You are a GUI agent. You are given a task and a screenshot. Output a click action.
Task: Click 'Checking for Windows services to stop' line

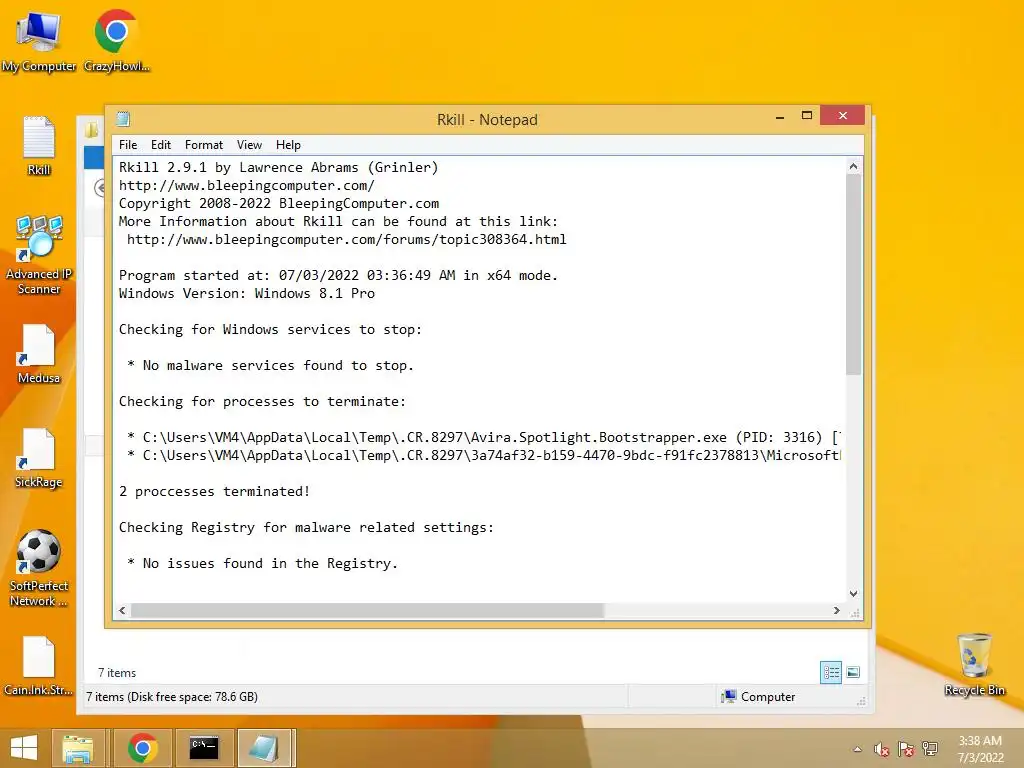click(270, 330)
